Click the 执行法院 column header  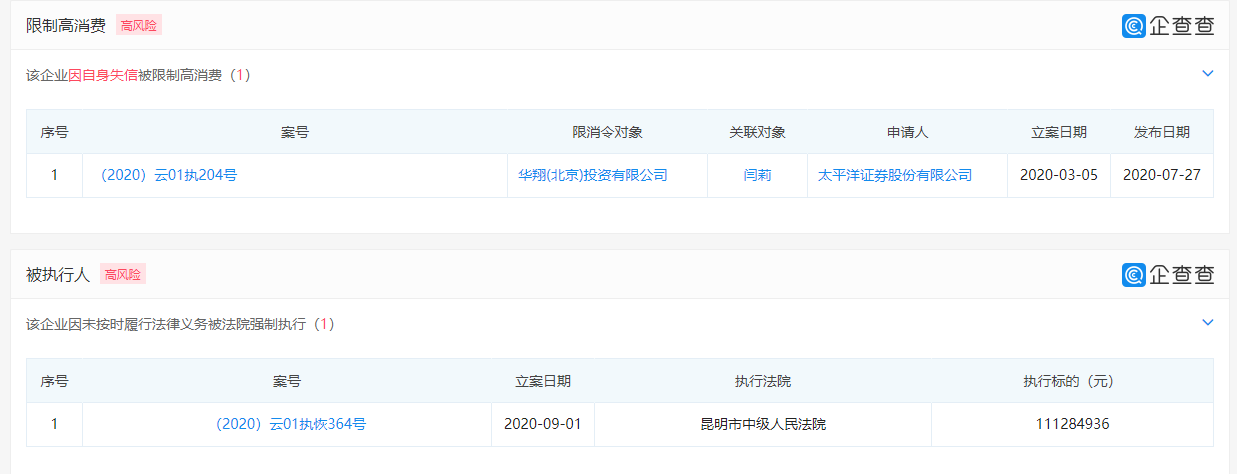tap(763, 381)
